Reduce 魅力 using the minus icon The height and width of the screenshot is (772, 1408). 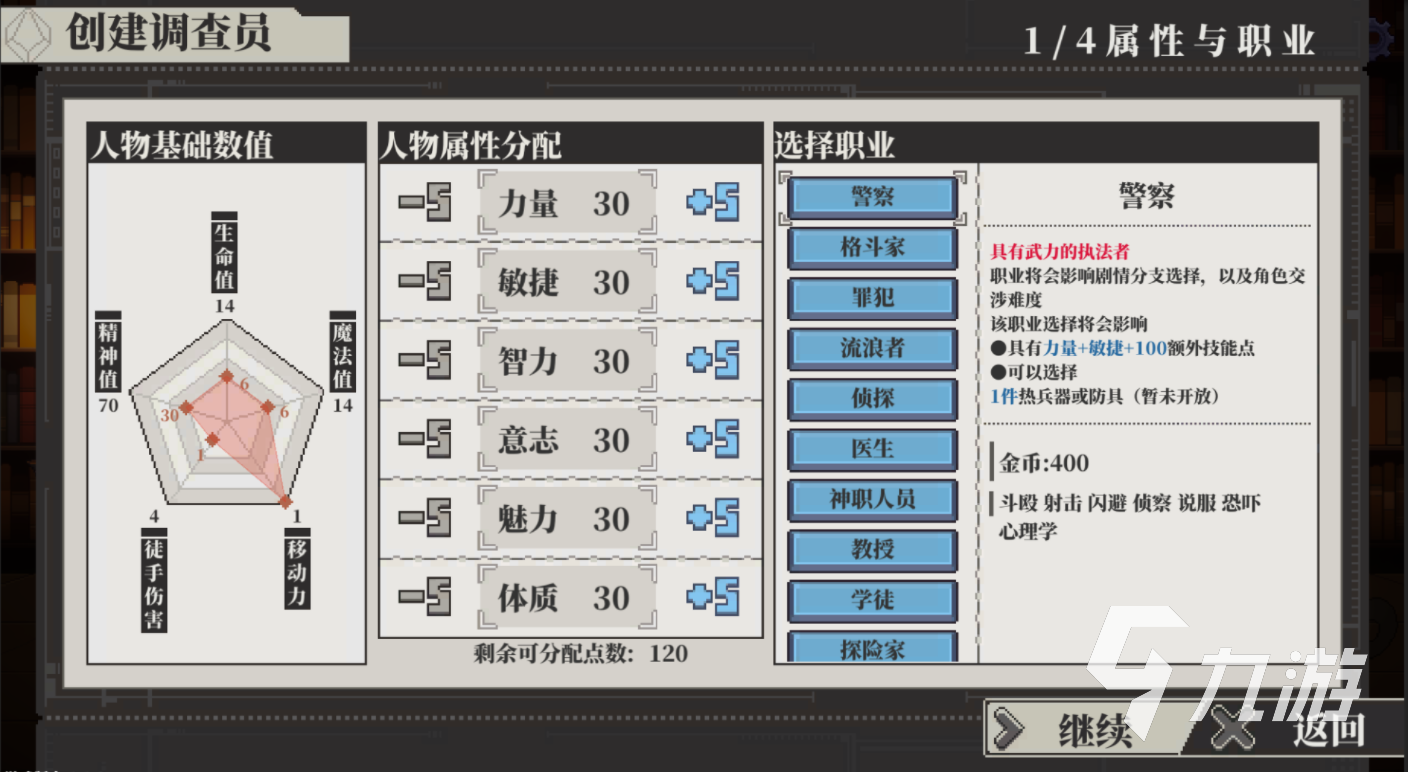point(425,519)
